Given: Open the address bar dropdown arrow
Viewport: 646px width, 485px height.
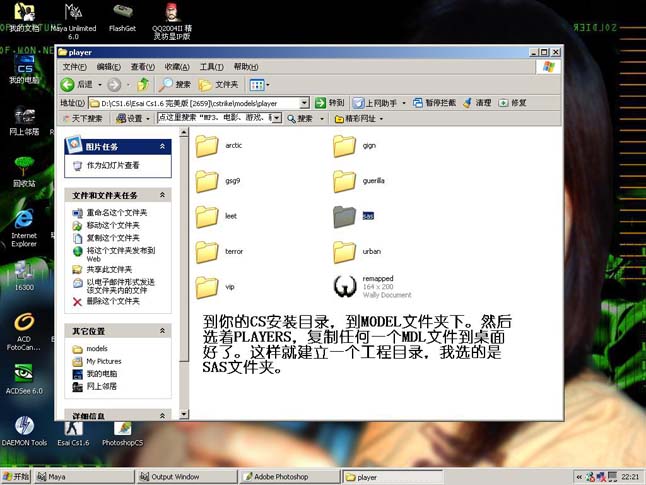Looking at the screenshot, I should 304,103.
